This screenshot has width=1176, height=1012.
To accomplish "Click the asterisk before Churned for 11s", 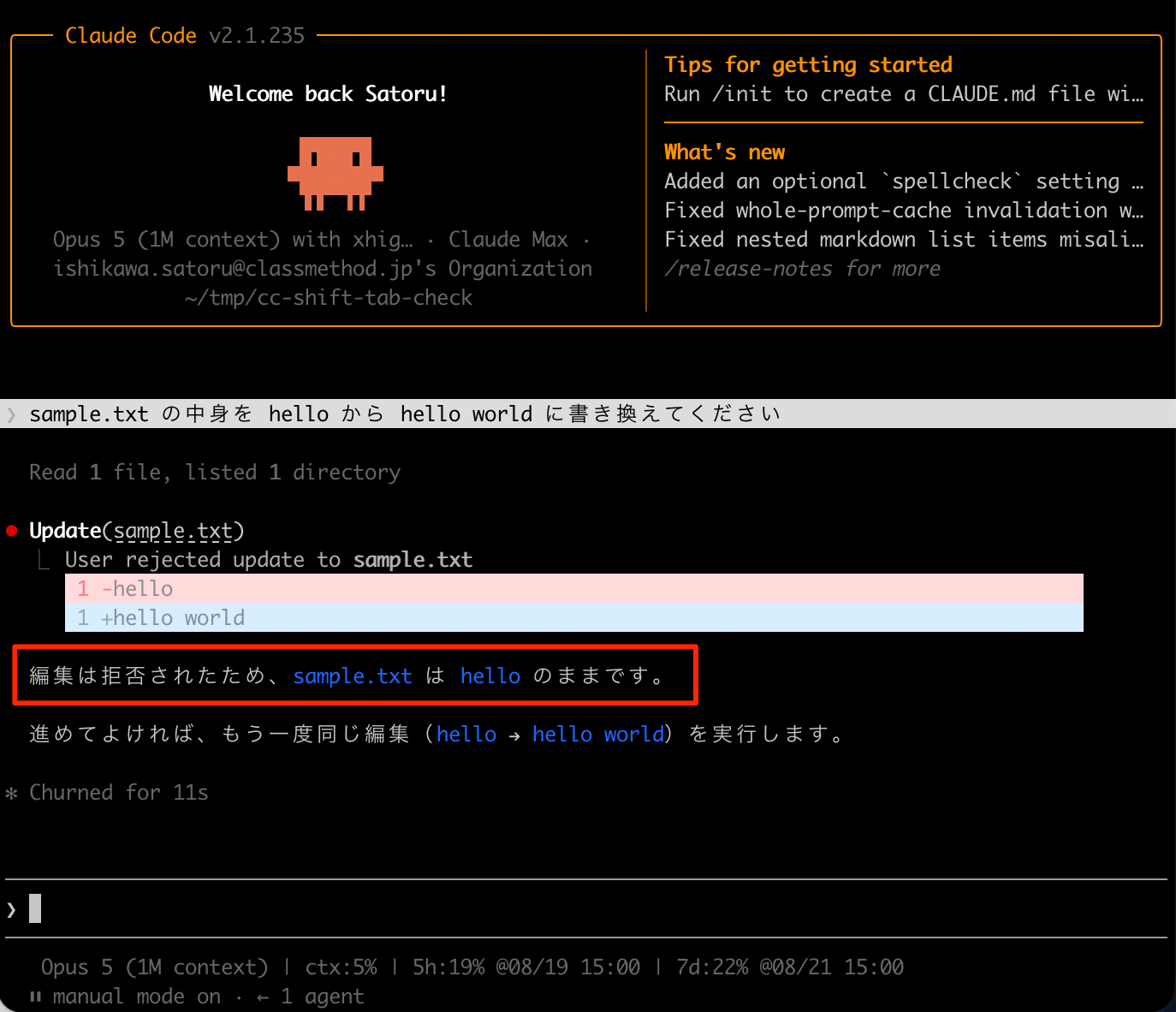I will (x=11, y=793).
